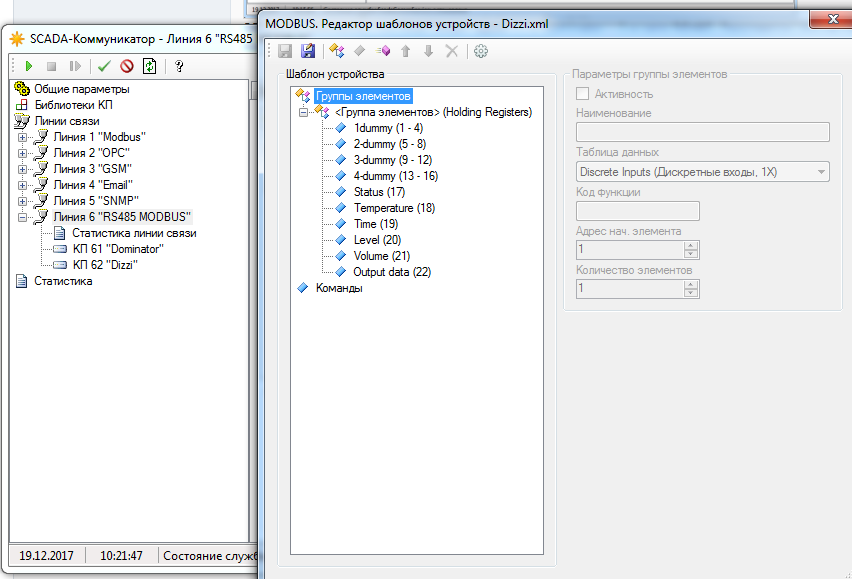Click the Save As floppy disk icon
The image size is (852, 579).
click(x=308, y=51)
